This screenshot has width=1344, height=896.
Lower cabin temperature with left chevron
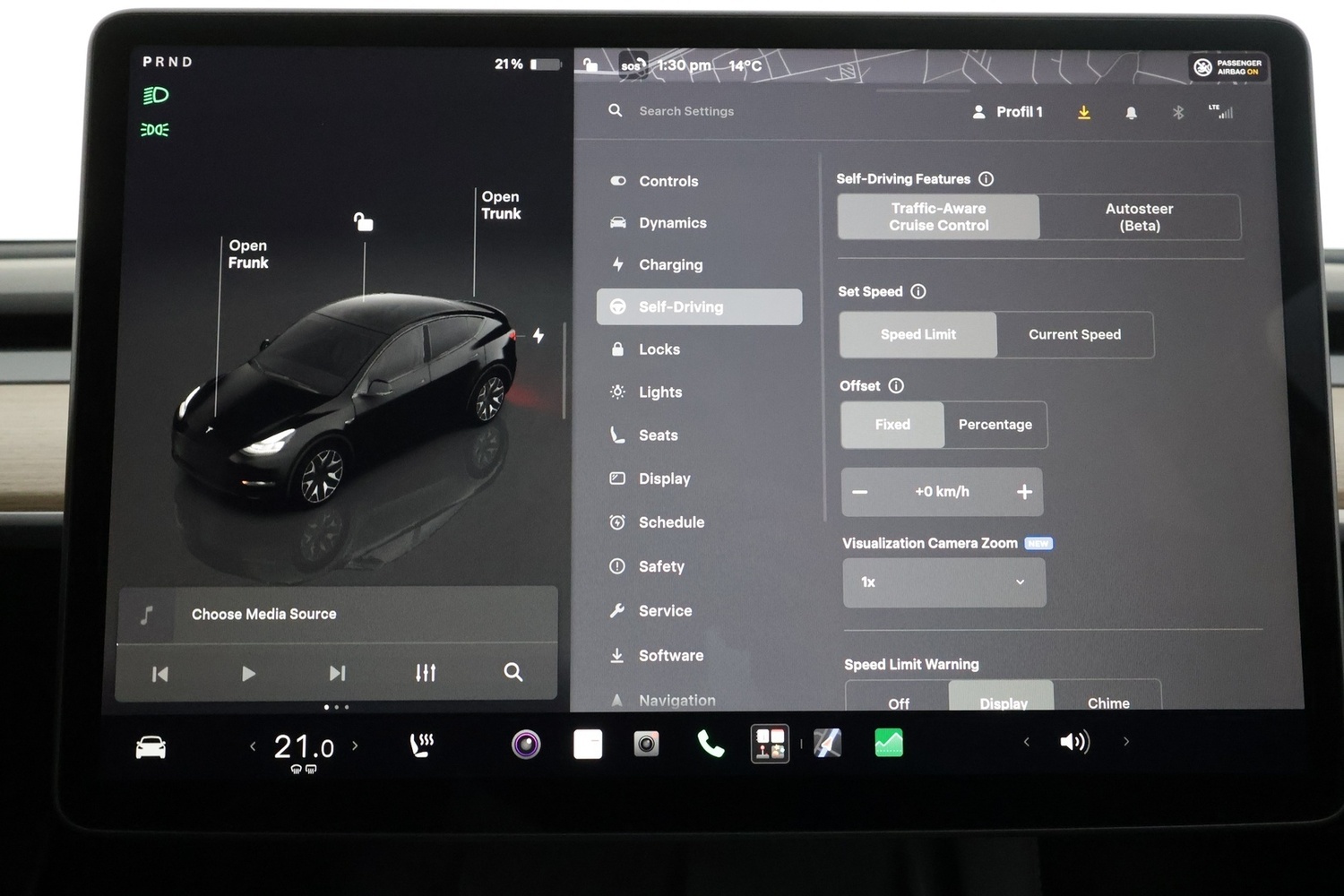point(253,745)
